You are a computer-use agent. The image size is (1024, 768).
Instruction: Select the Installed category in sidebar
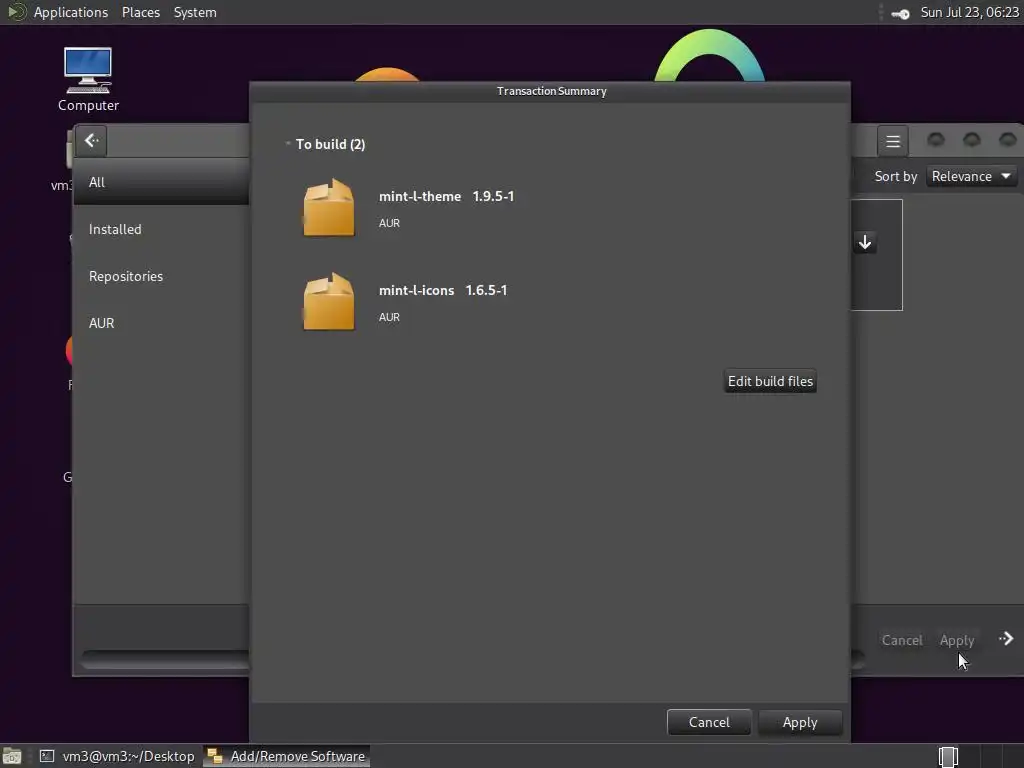[161, 229]
